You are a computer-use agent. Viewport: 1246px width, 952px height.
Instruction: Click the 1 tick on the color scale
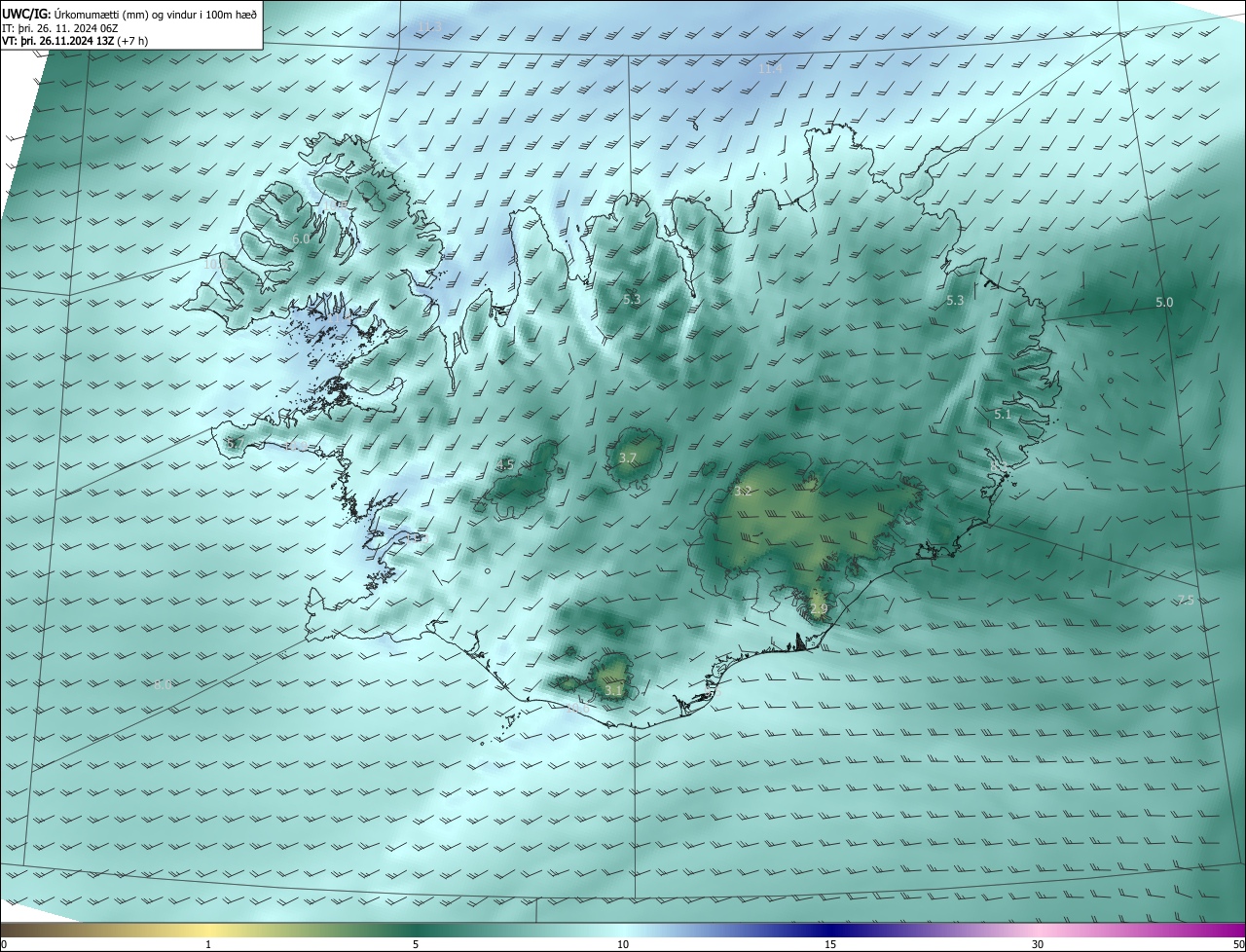click(208, 944)
